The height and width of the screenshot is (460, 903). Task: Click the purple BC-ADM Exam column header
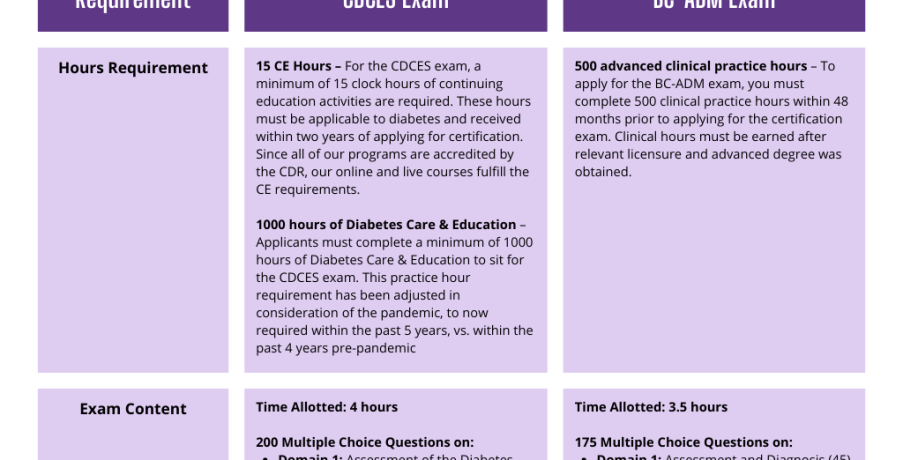[x=714, y=10]
